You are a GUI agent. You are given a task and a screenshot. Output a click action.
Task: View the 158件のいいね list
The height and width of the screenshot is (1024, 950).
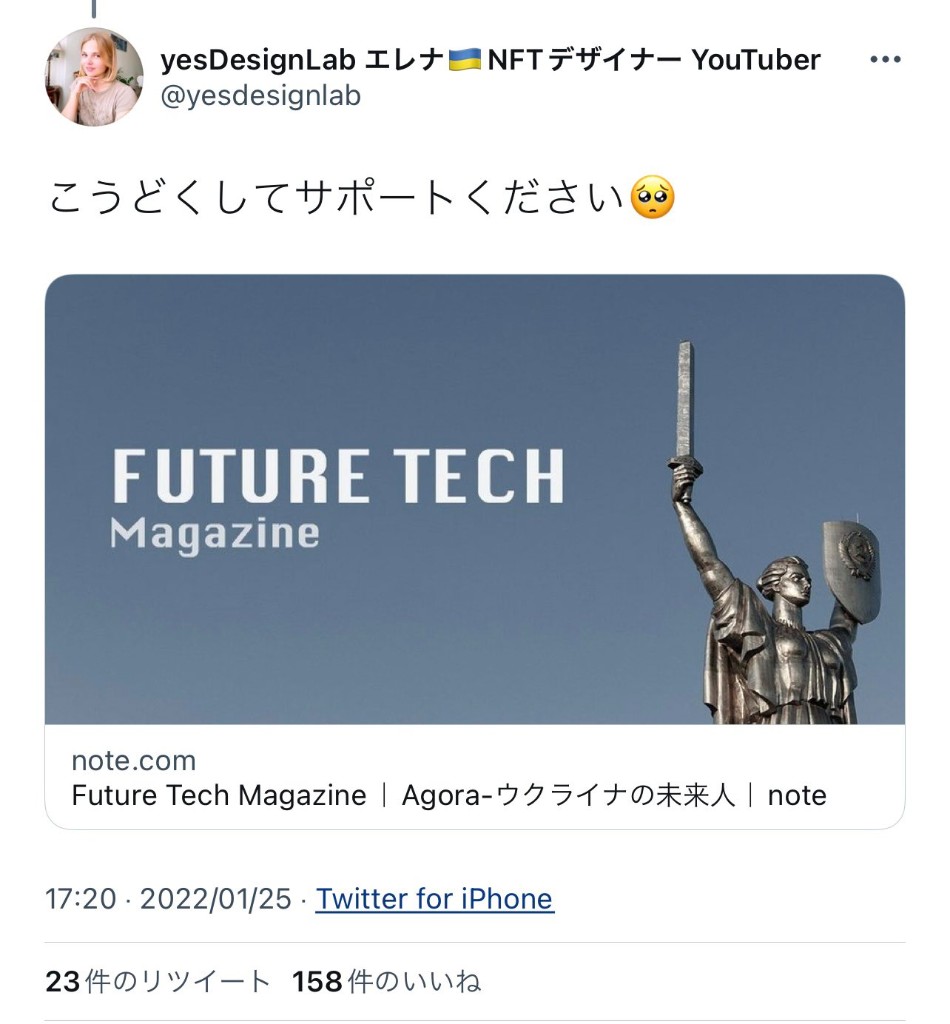pos(386,982)
